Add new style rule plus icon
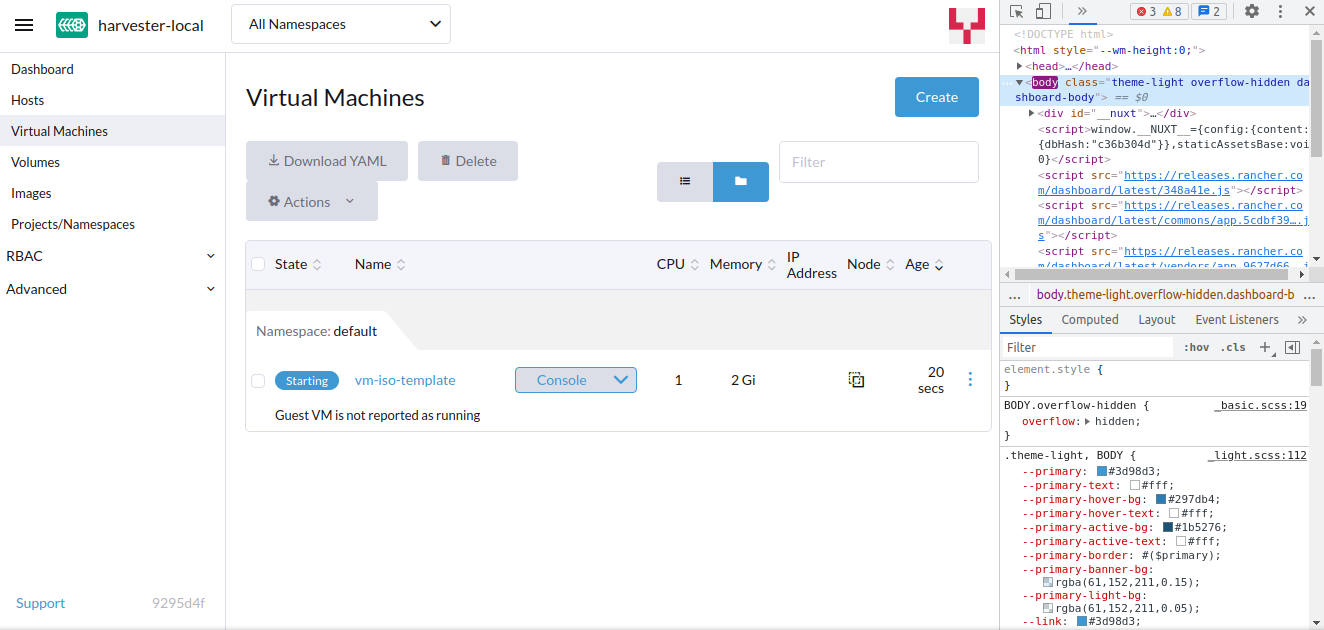Viewport: 1324px width, 630px height. click(1265, 347)
